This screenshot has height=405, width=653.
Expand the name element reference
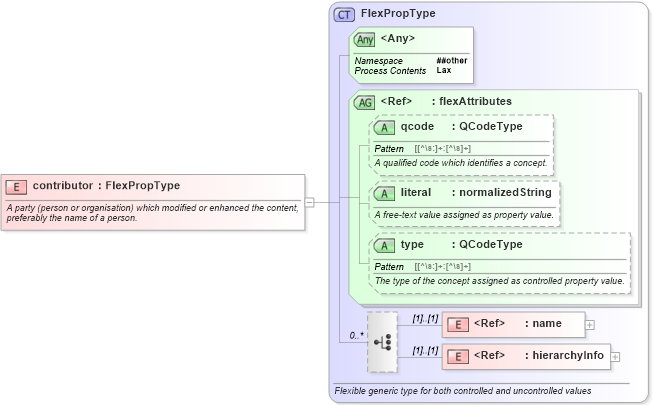[590, 325]
